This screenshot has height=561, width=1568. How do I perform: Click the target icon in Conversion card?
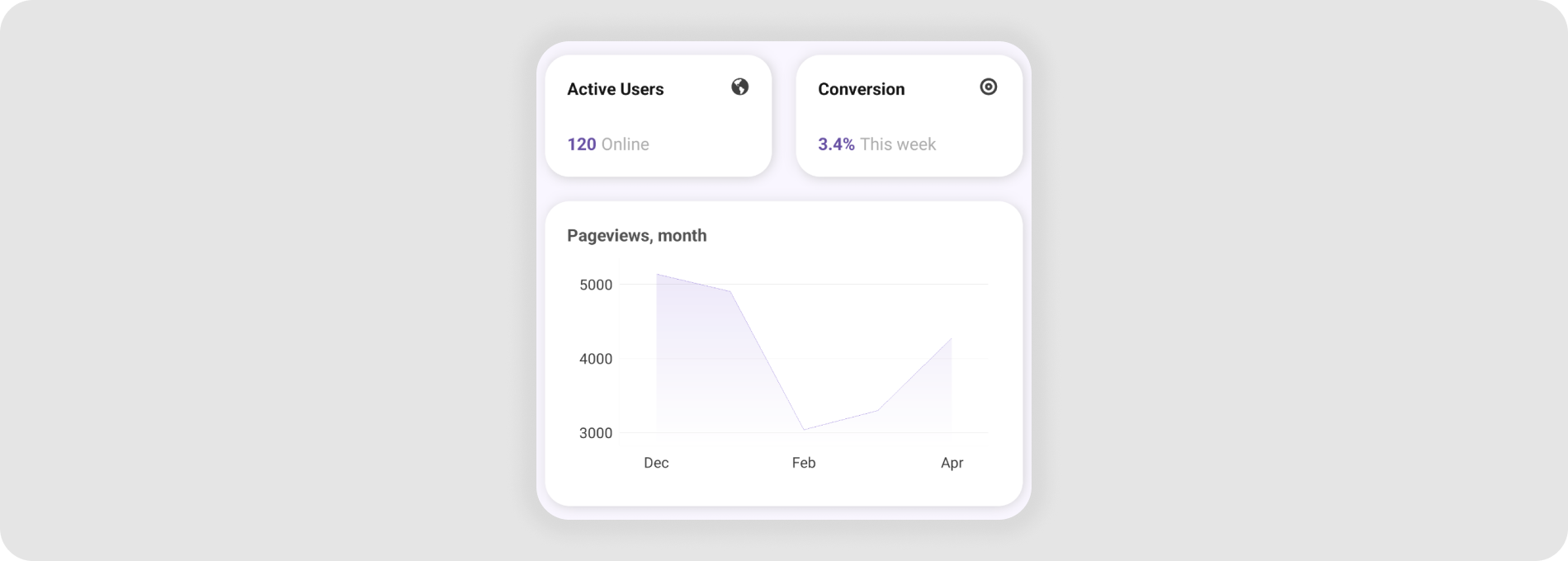[988, 87]
